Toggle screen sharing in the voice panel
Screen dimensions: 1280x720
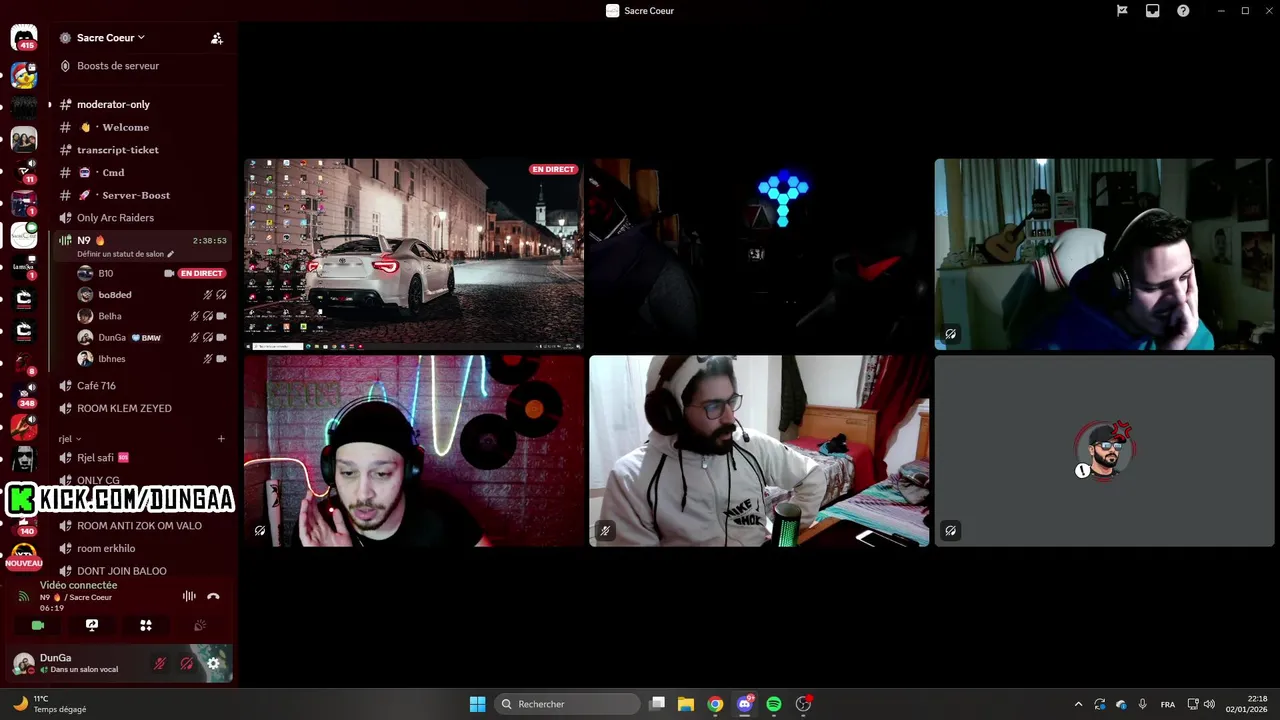(92, 625)
